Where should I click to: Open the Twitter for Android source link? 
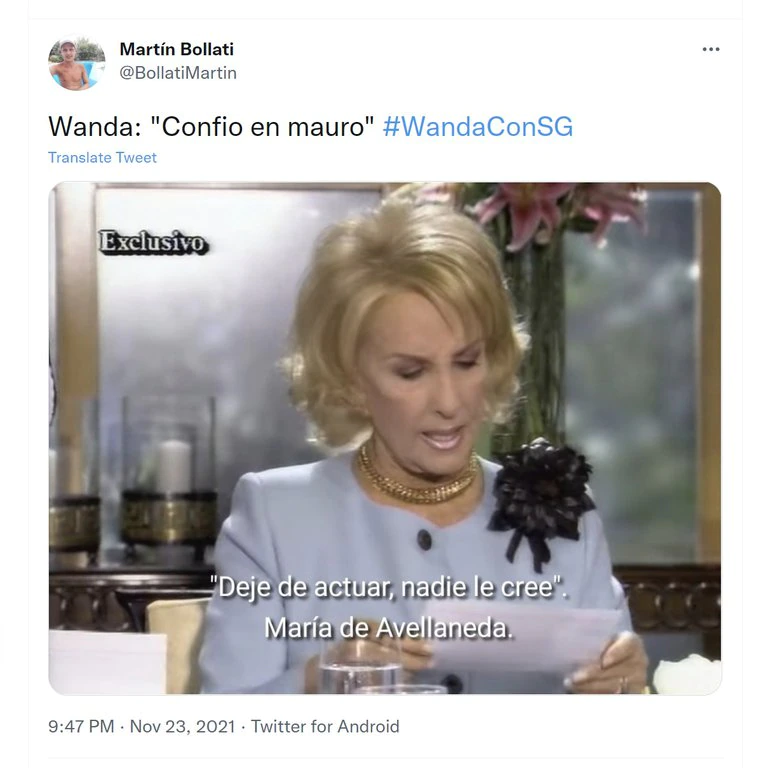[325, 726]
